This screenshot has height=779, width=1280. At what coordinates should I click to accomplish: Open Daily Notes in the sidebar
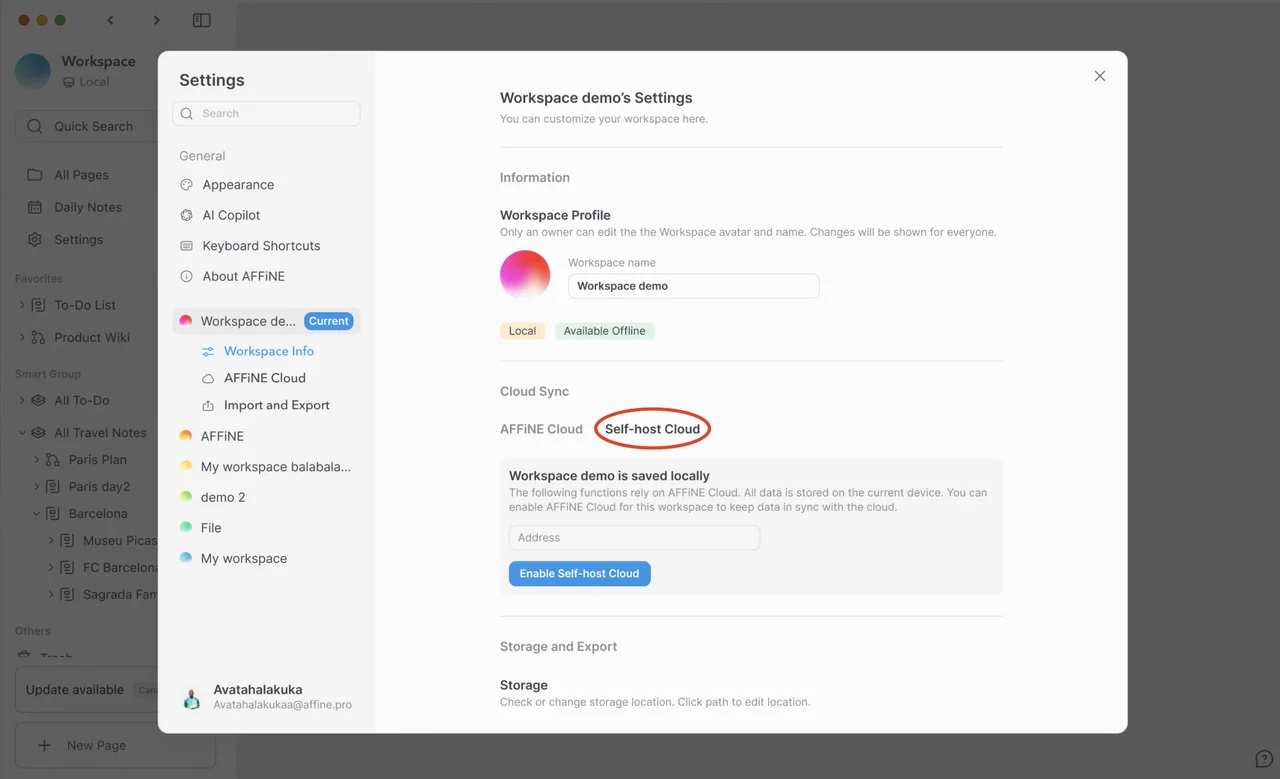click(86, 207)
